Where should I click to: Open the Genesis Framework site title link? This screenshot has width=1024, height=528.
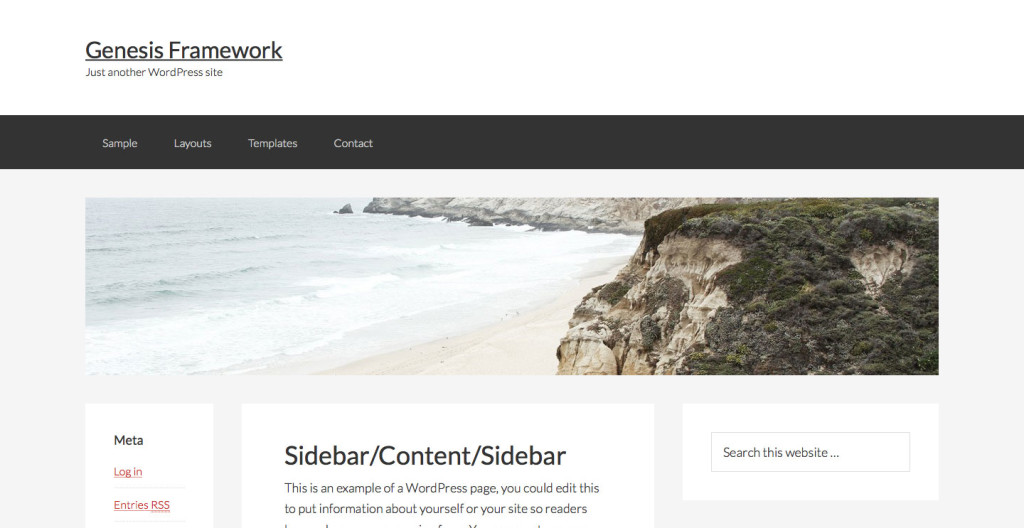point(184,50)
